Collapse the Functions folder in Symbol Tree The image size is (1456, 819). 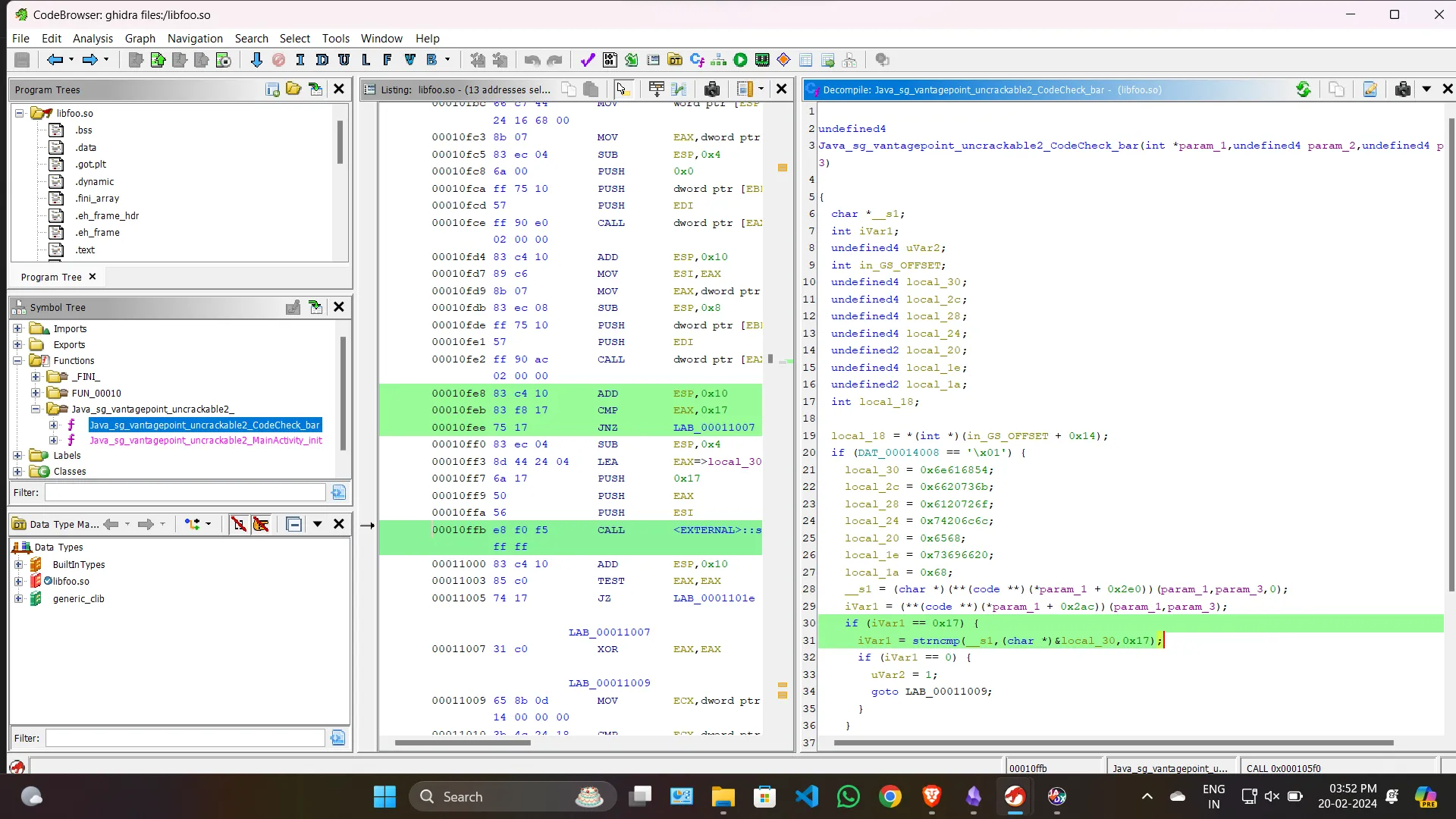coord(17,361)
